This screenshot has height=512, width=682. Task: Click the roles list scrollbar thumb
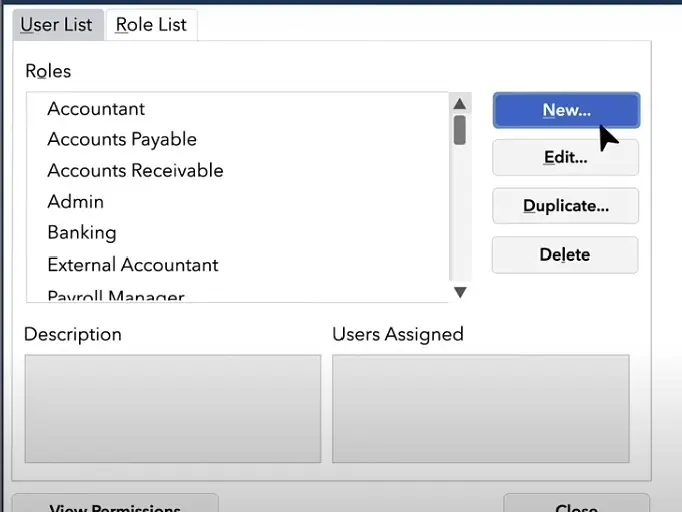460,130
